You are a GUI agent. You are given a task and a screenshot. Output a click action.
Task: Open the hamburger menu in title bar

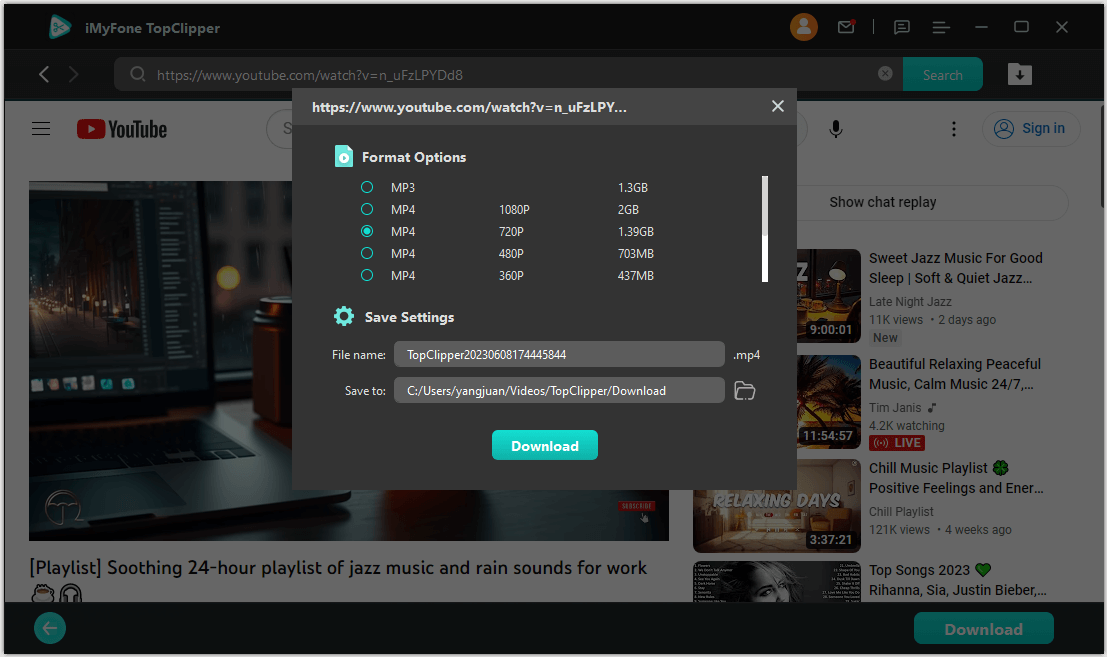click(940, 27)
